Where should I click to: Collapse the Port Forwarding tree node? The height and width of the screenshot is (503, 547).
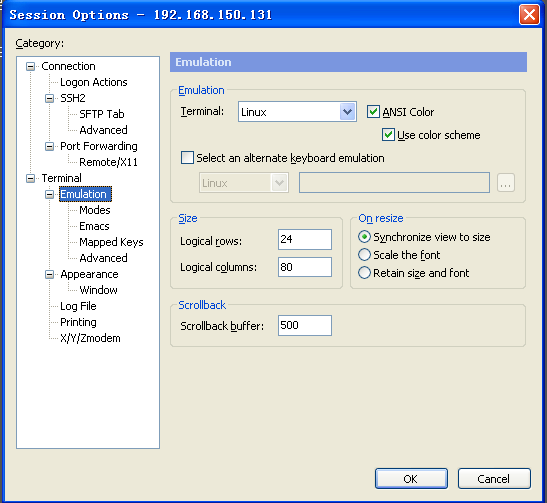(50, 146)
